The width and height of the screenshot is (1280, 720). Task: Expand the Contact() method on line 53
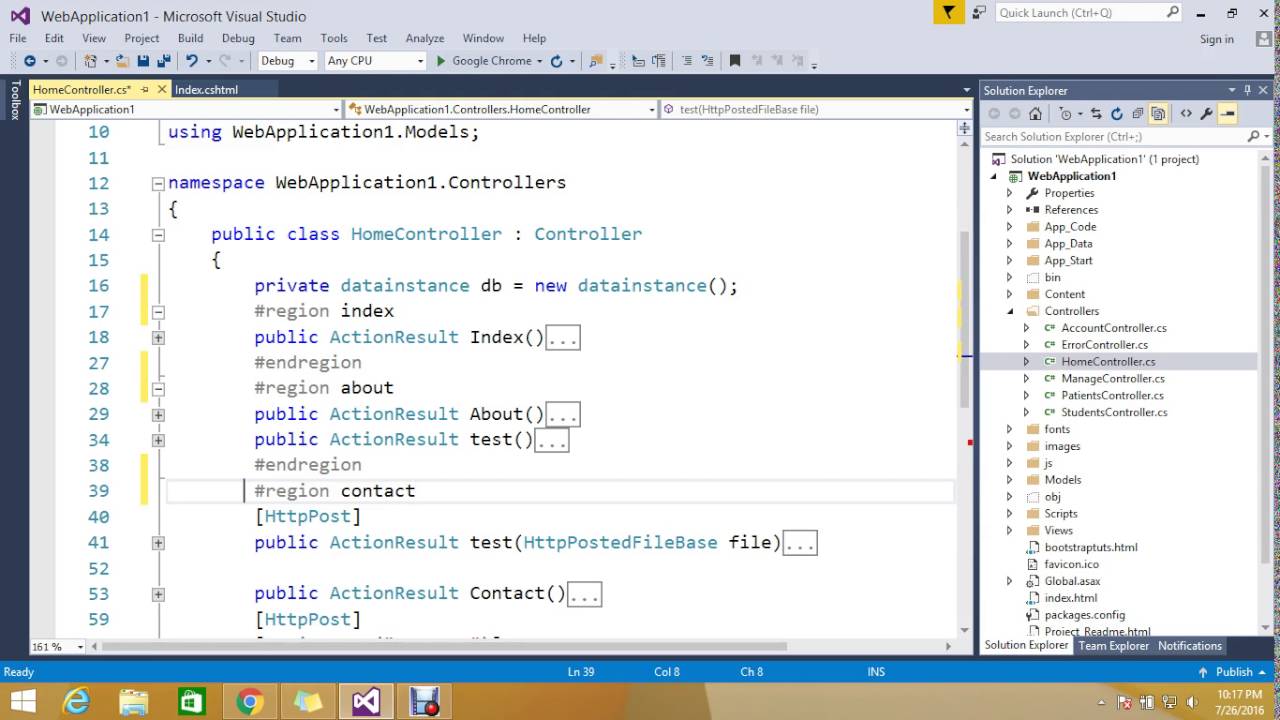[x=158, y=594]
